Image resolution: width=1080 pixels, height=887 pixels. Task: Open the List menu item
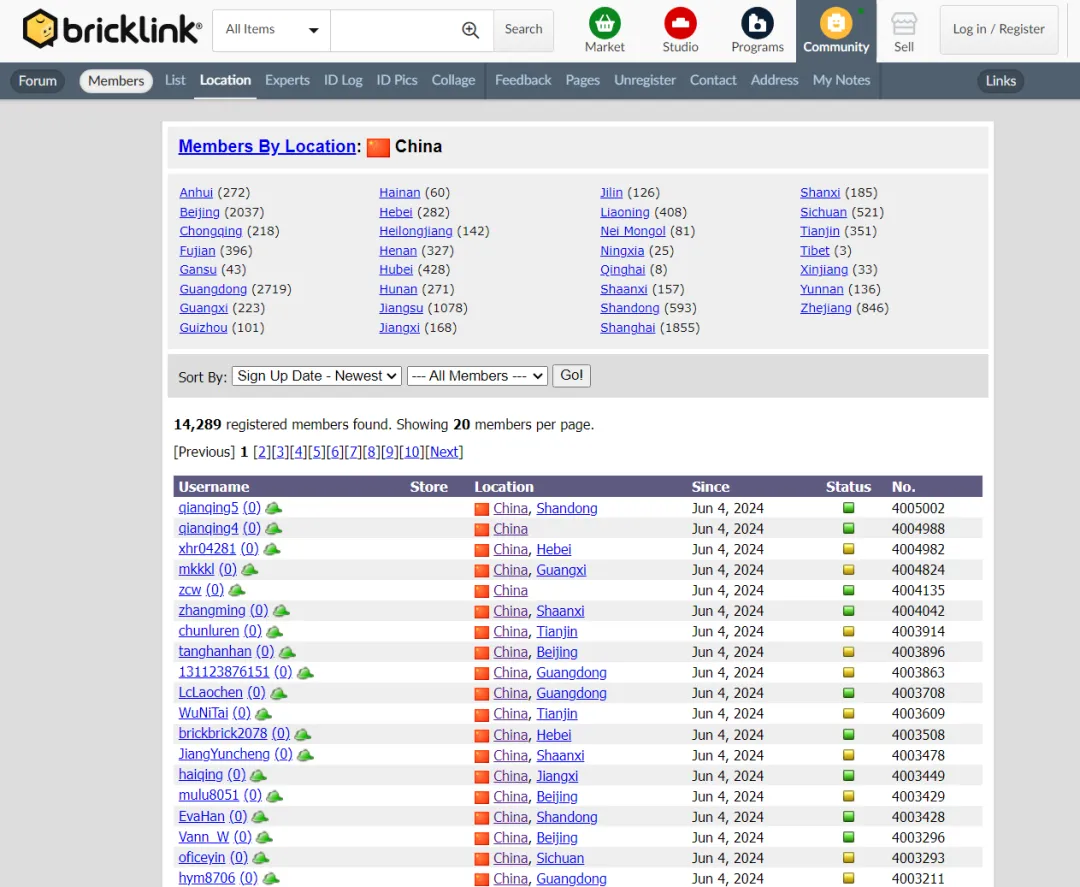(175, 80)
